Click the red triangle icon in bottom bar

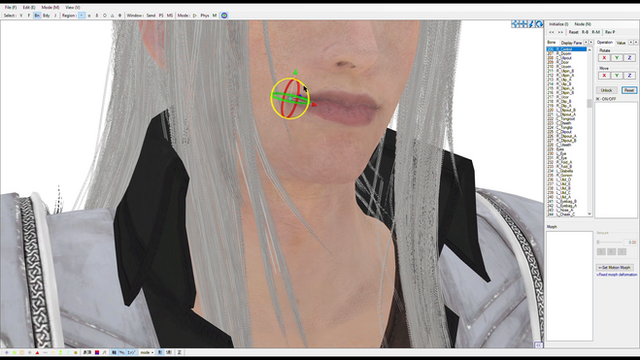(x=37, y=352)
